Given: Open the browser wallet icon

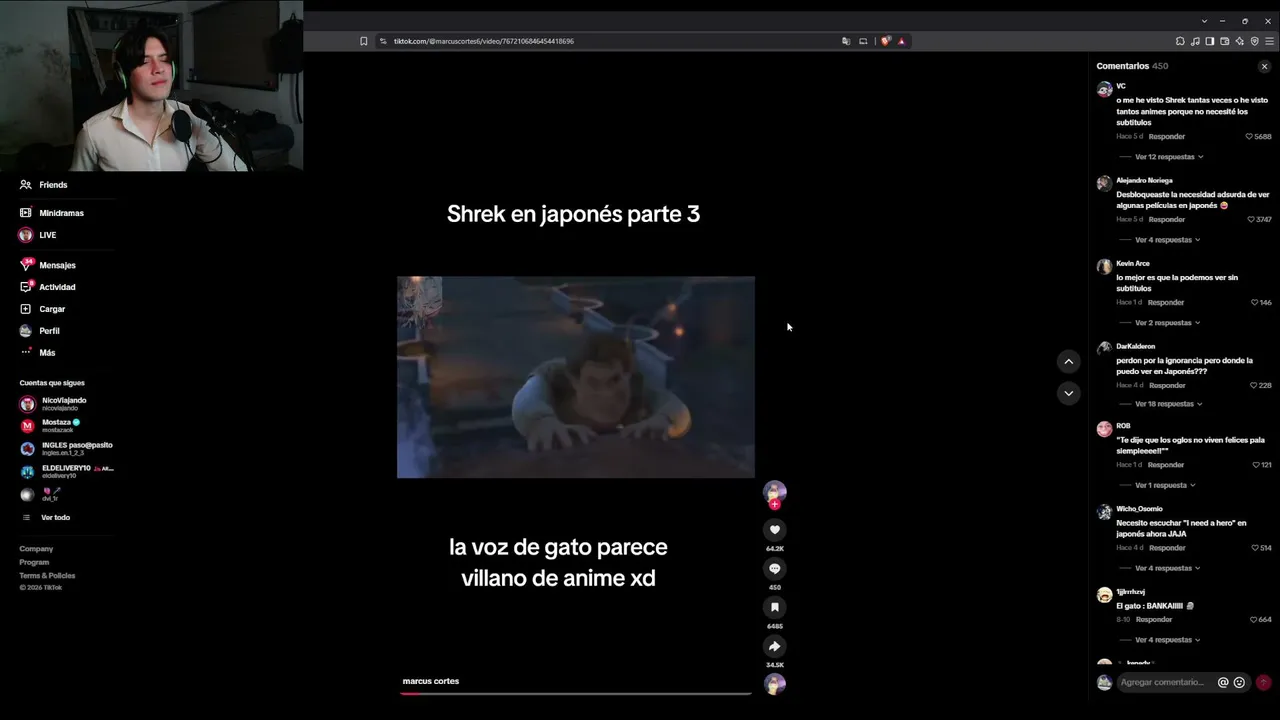Looking at the screenshot, I should click(1225, 41).
